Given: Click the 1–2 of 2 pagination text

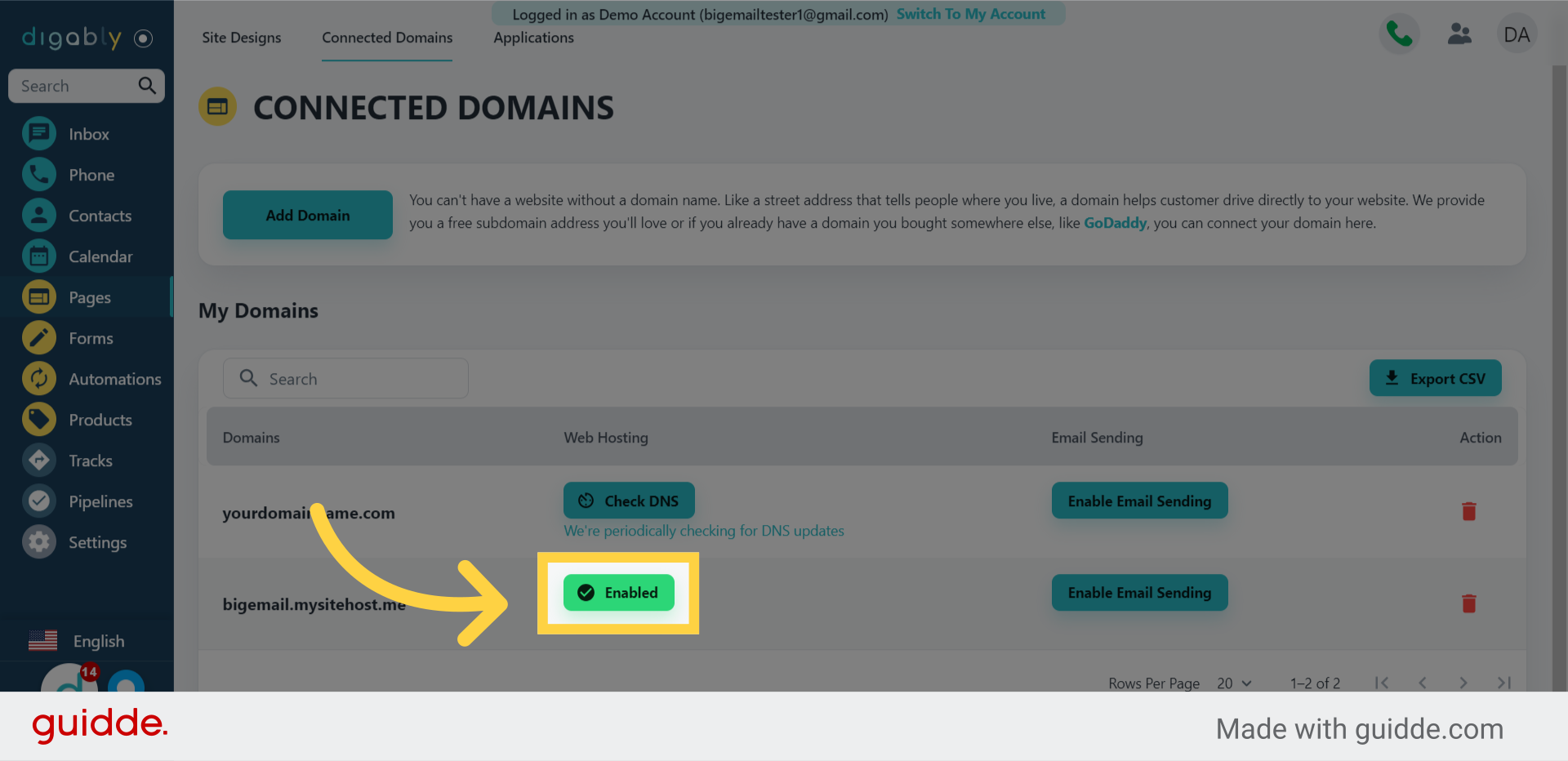Looking at the screenshot, I should pos(1315,683).
